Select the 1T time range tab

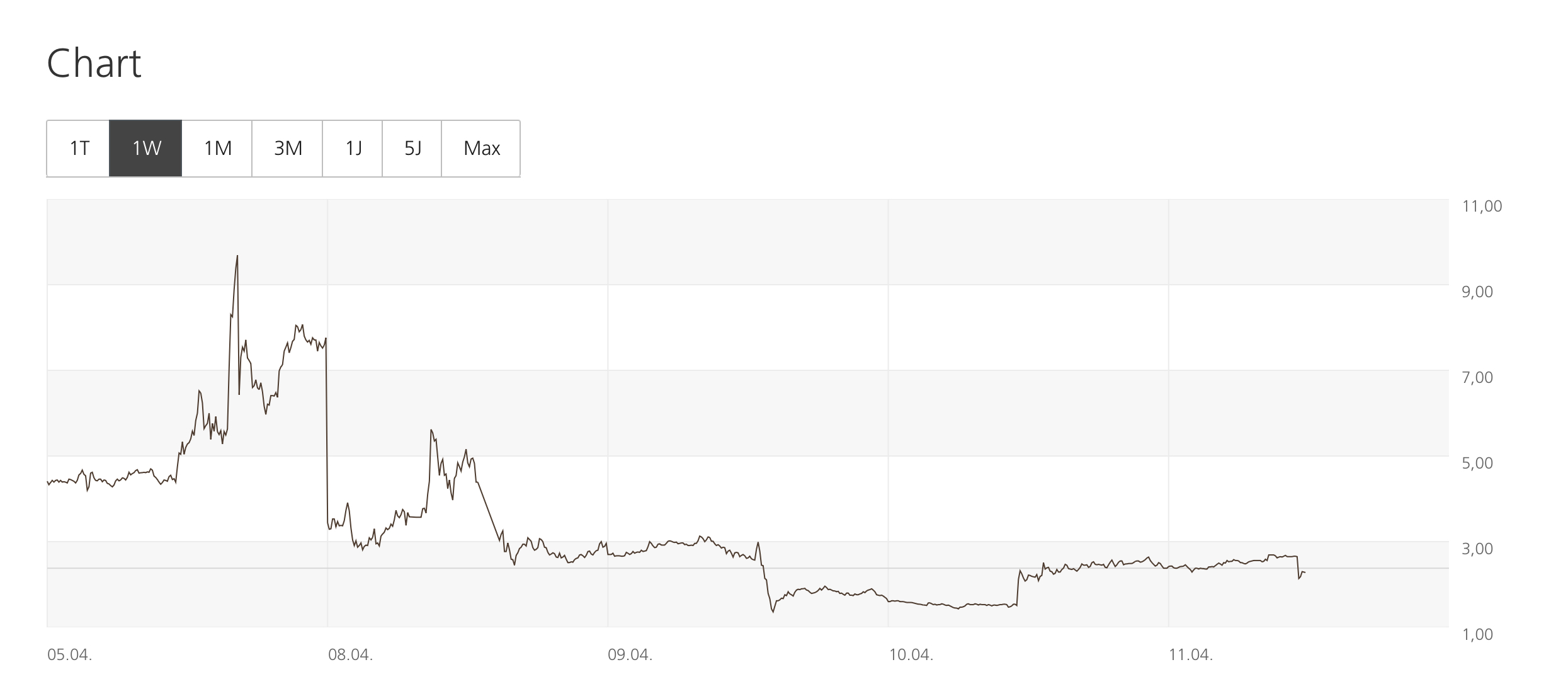point(79,149)
